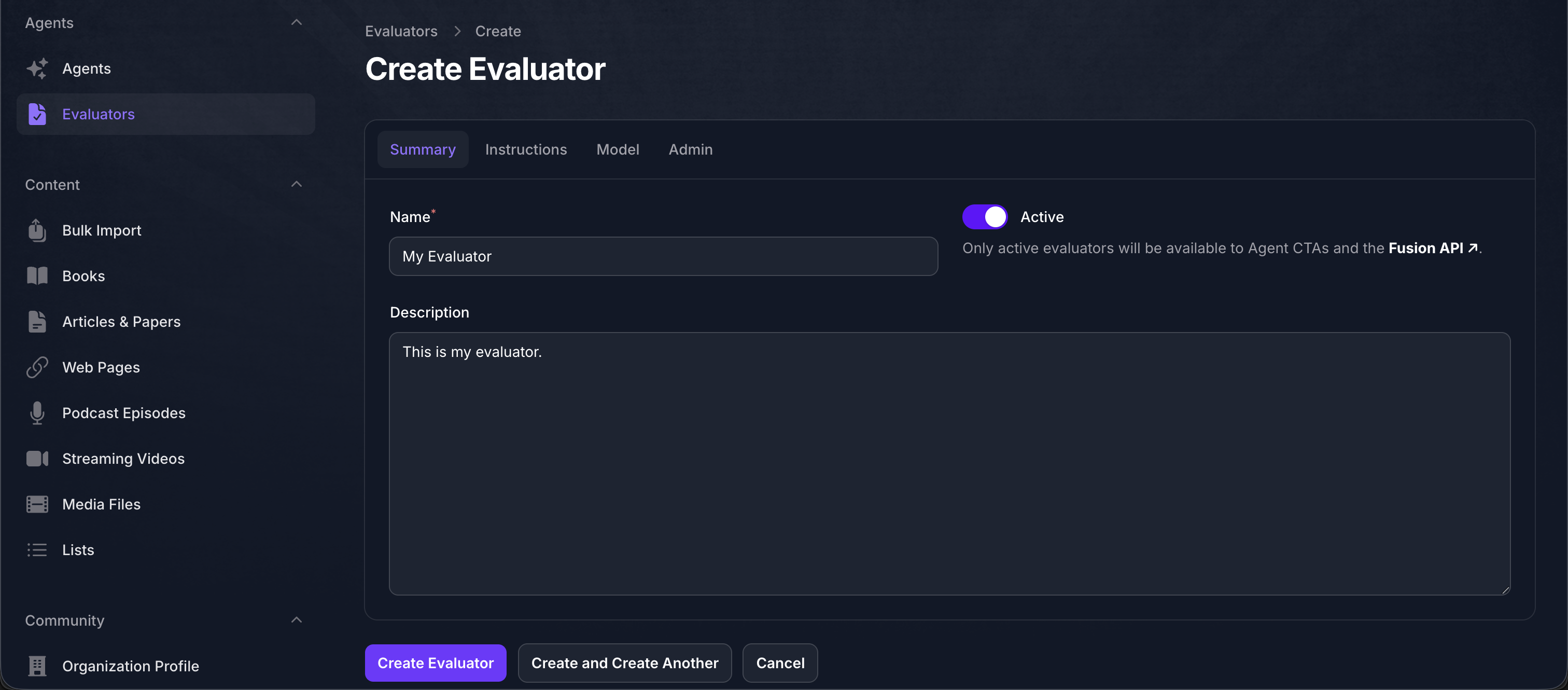Select the Articles & Papers page icon
Screen dimensions: 1568x690
[37, 322]
